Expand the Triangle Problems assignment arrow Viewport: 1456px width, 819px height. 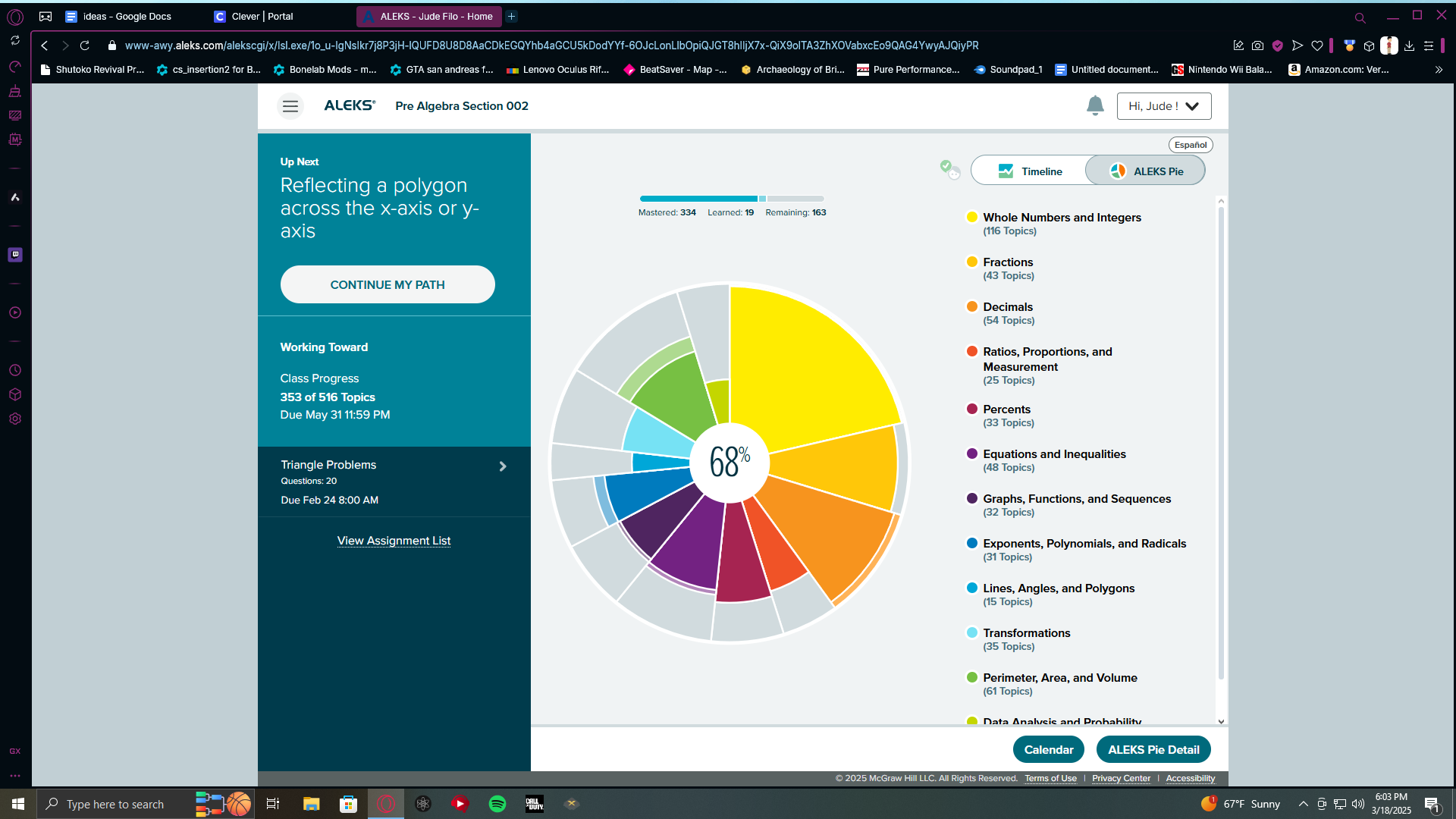pyautogui.click(x=503, y=466)
